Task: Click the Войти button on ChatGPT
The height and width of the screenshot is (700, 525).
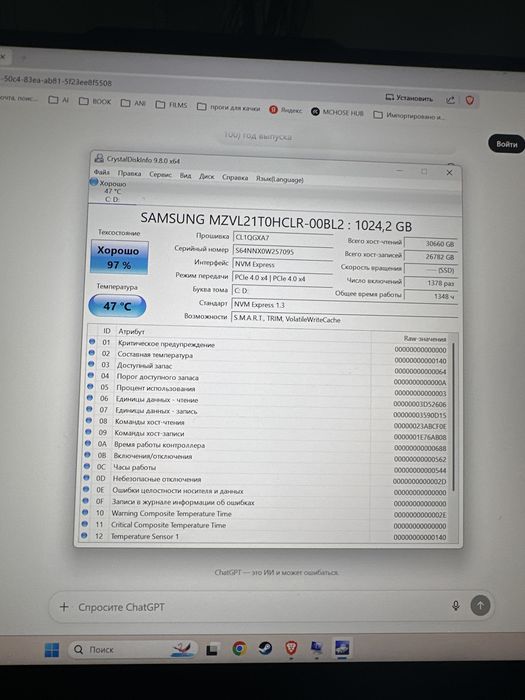Action: (507, 144)
